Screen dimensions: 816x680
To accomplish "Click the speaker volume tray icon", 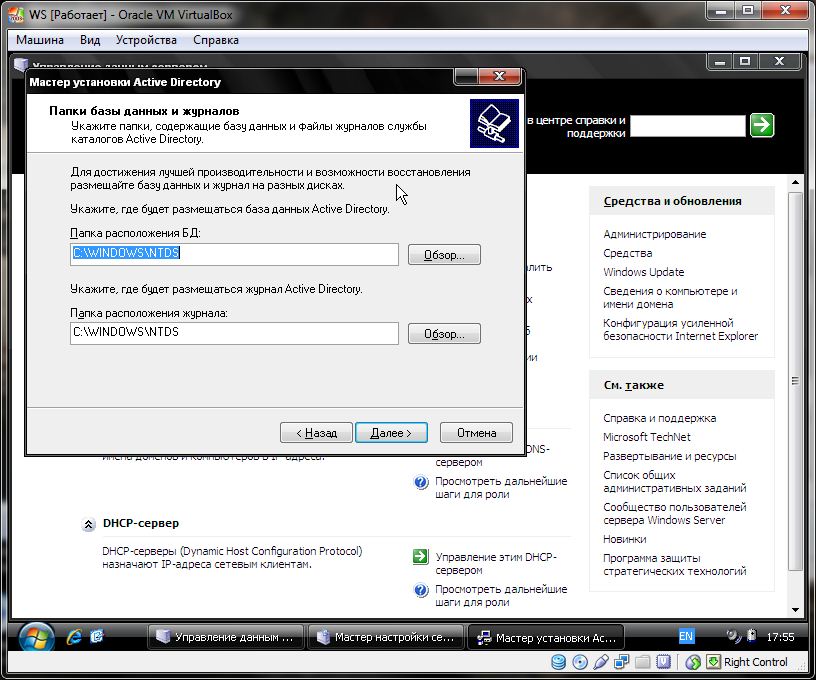I will 734,636.
